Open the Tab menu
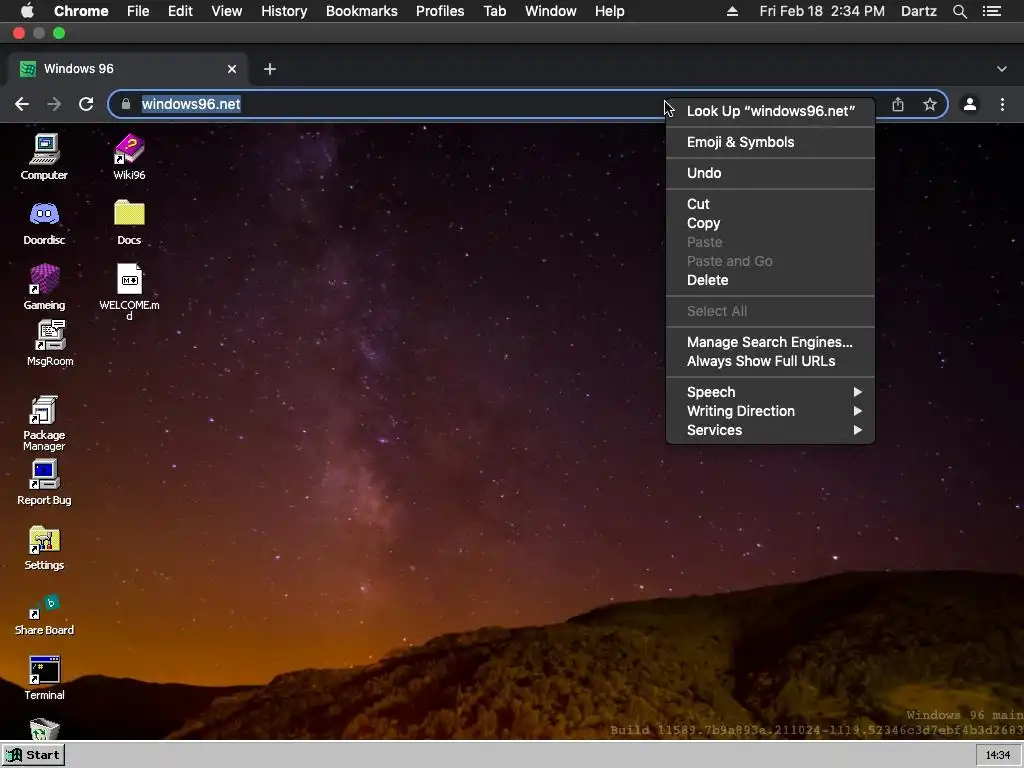The image size is (1024, 768). click(494, 11)
